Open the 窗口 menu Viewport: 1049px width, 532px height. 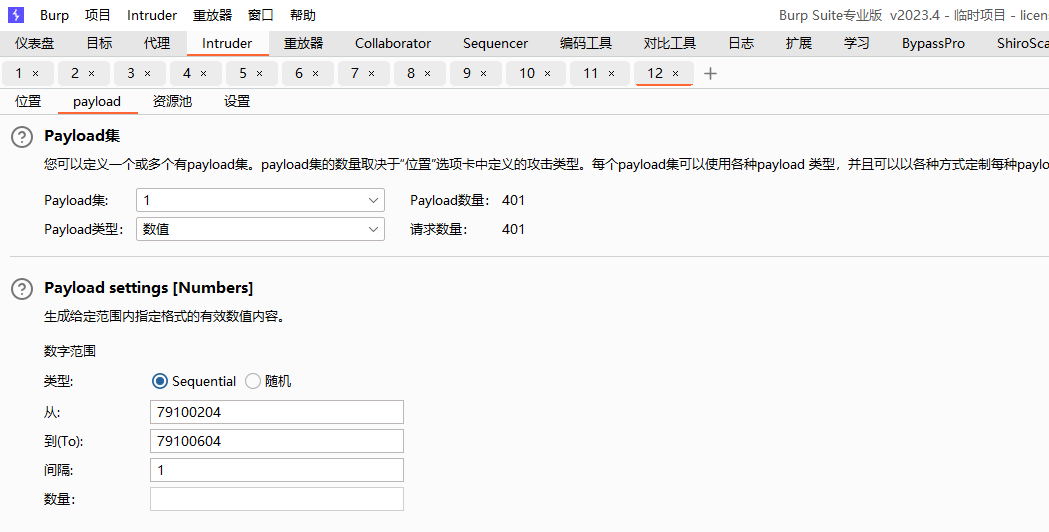pyautogui.click(x=260, y=15)
